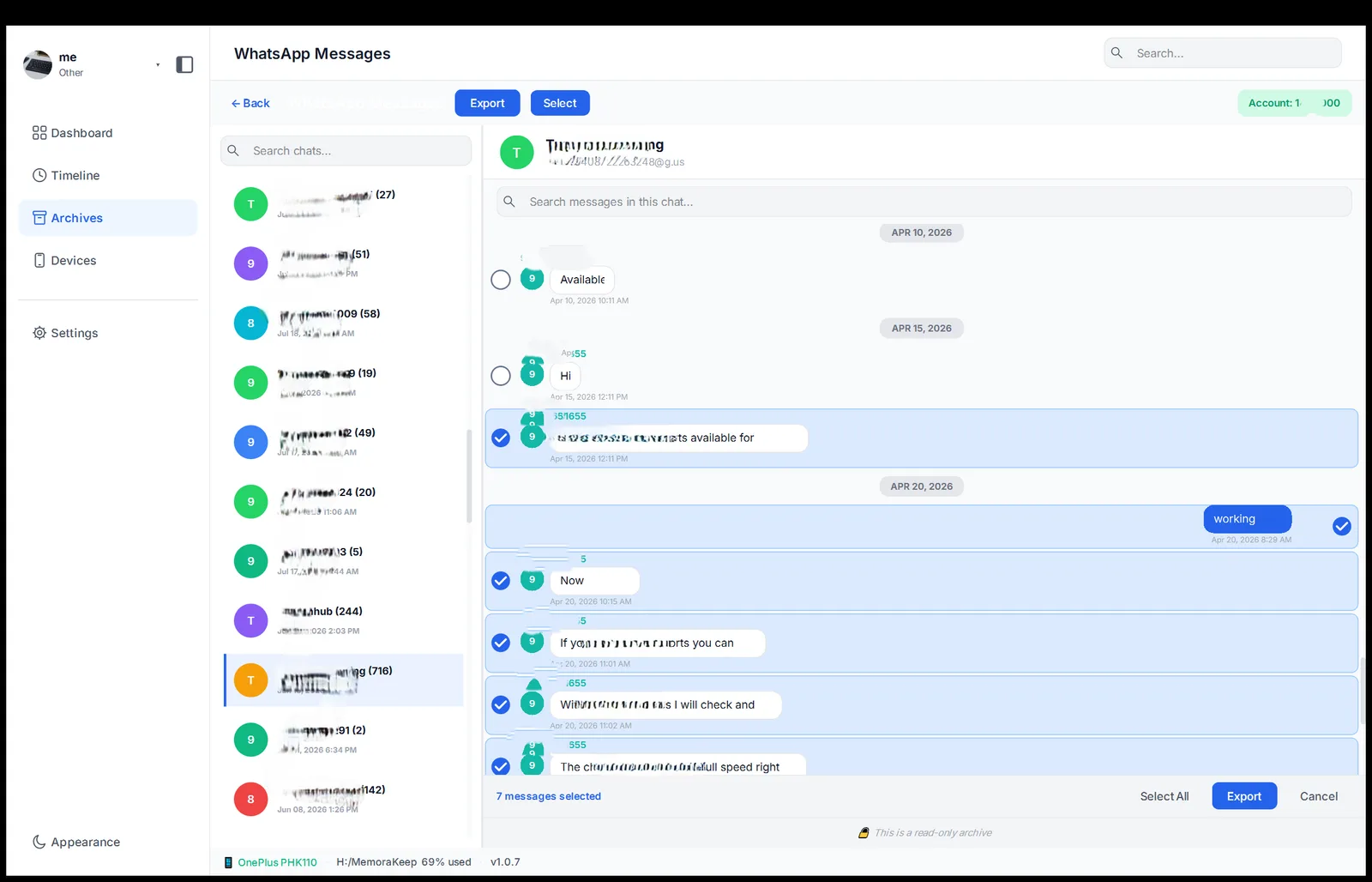
Task: Uncheck the 'I will check and' message
Action: pyautogui.click(x=501, y=704)
